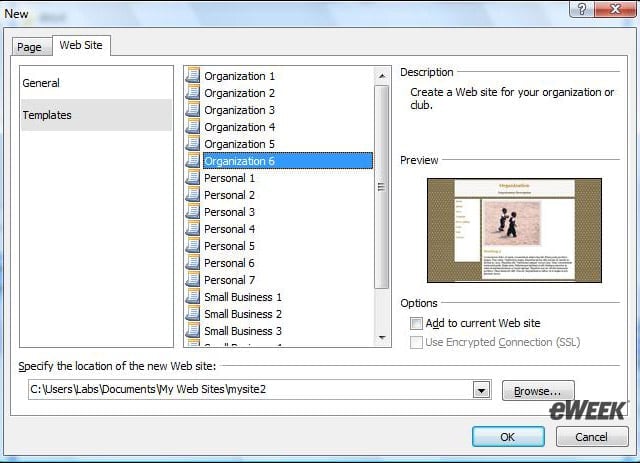This screenshot has height=463, width=640.
Task: Click template list scrollbar down arrow
Action: pyautogui.click(x=382, y=338)
